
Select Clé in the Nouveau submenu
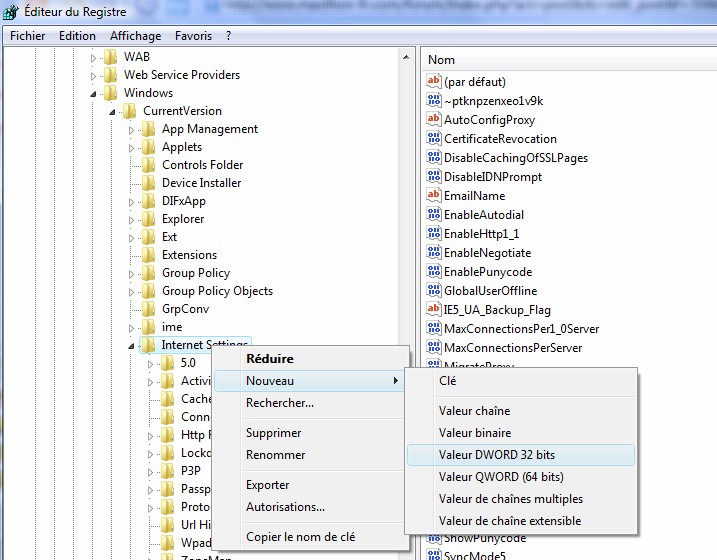tap(521, 381)
